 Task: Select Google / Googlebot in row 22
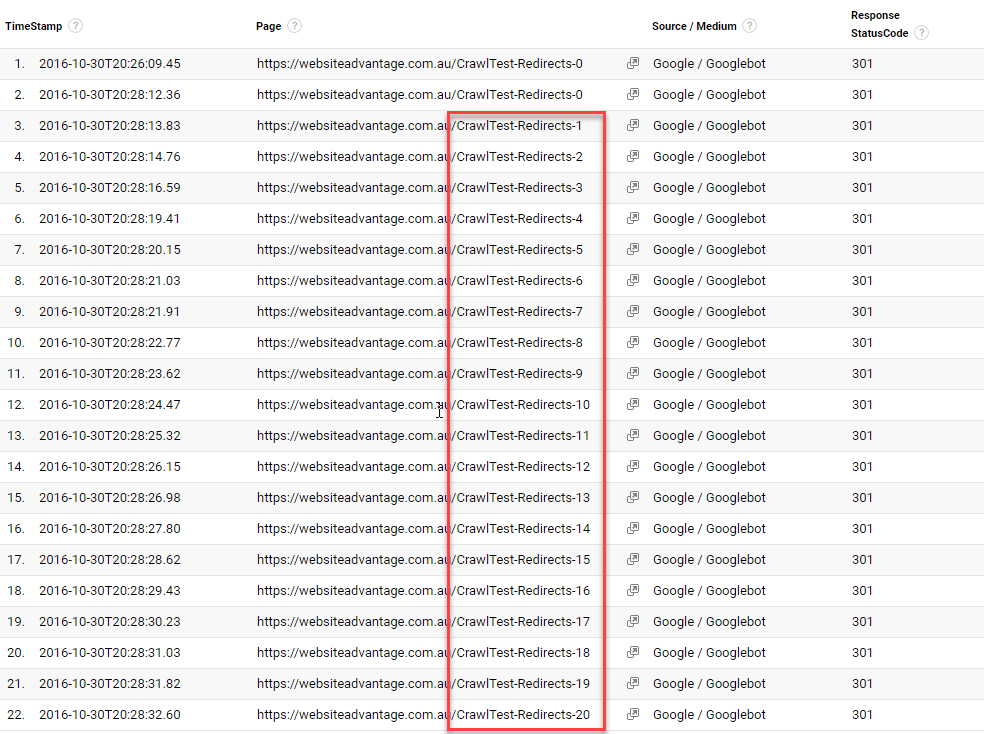coord(709,715)
